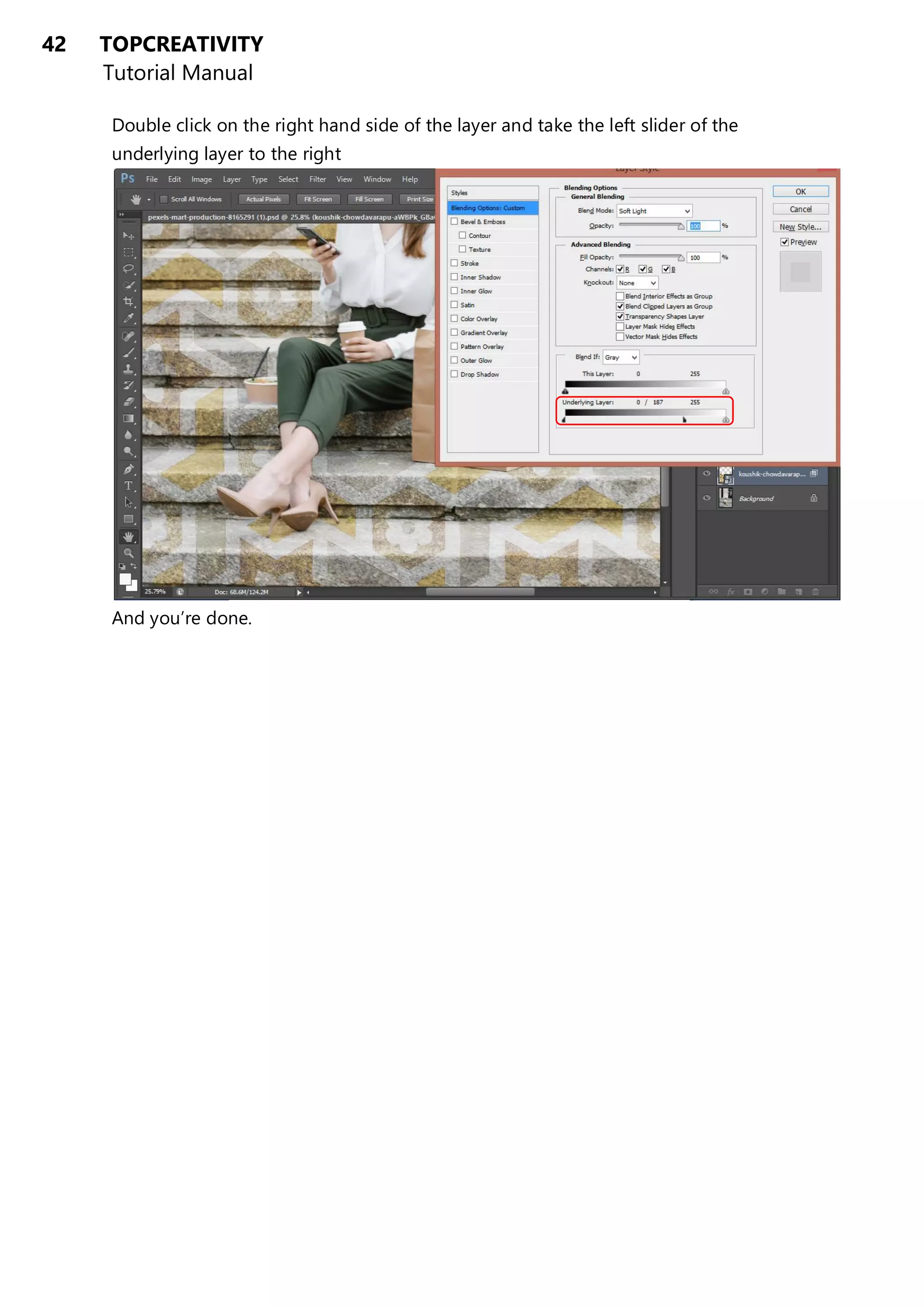Toggle the Preview checkbox
Viewport: 924px width, 1306px height.
click(x=785, y=242)
